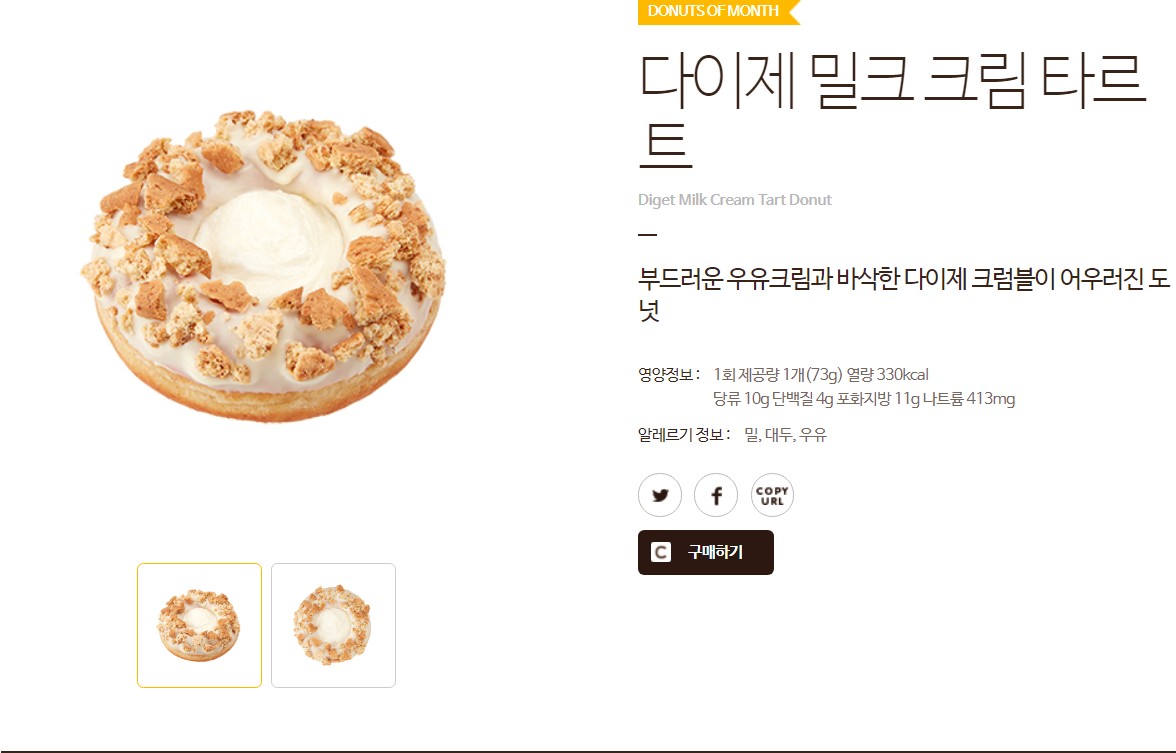Share the donut on Twitter

point(660,495)
